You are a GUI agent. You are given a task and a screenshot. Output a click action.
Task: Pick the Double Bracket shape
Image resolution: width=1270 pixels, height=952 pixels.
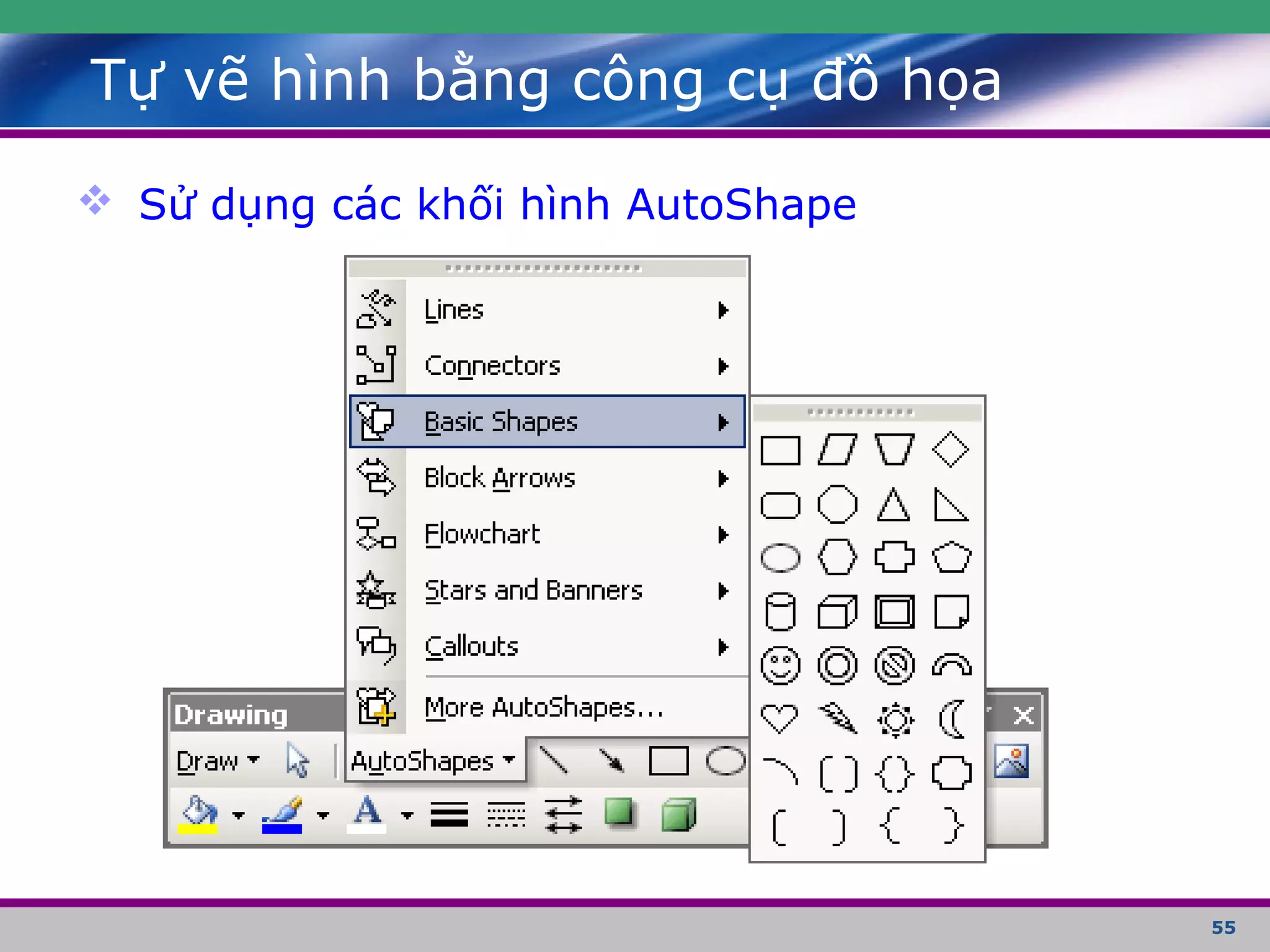tap(838, 773)
